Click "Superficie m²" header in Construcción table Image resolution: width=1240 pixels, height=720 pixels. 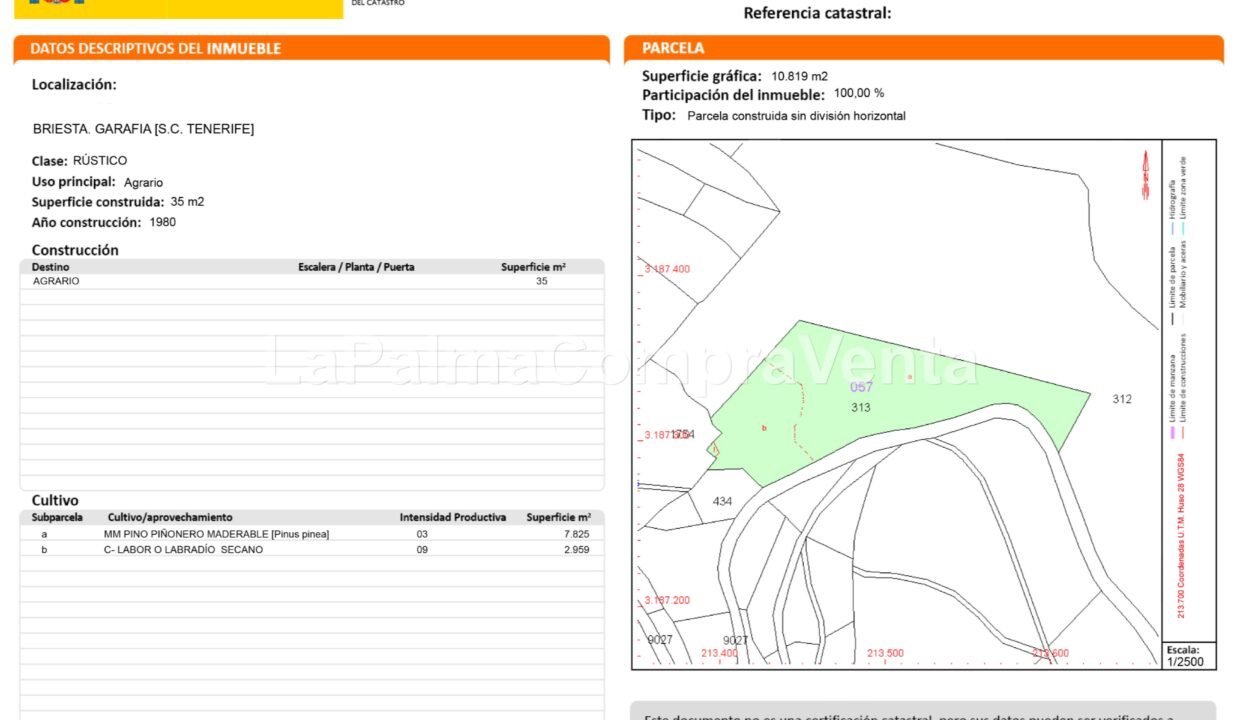pyautogui.click(x=533, y=267)
